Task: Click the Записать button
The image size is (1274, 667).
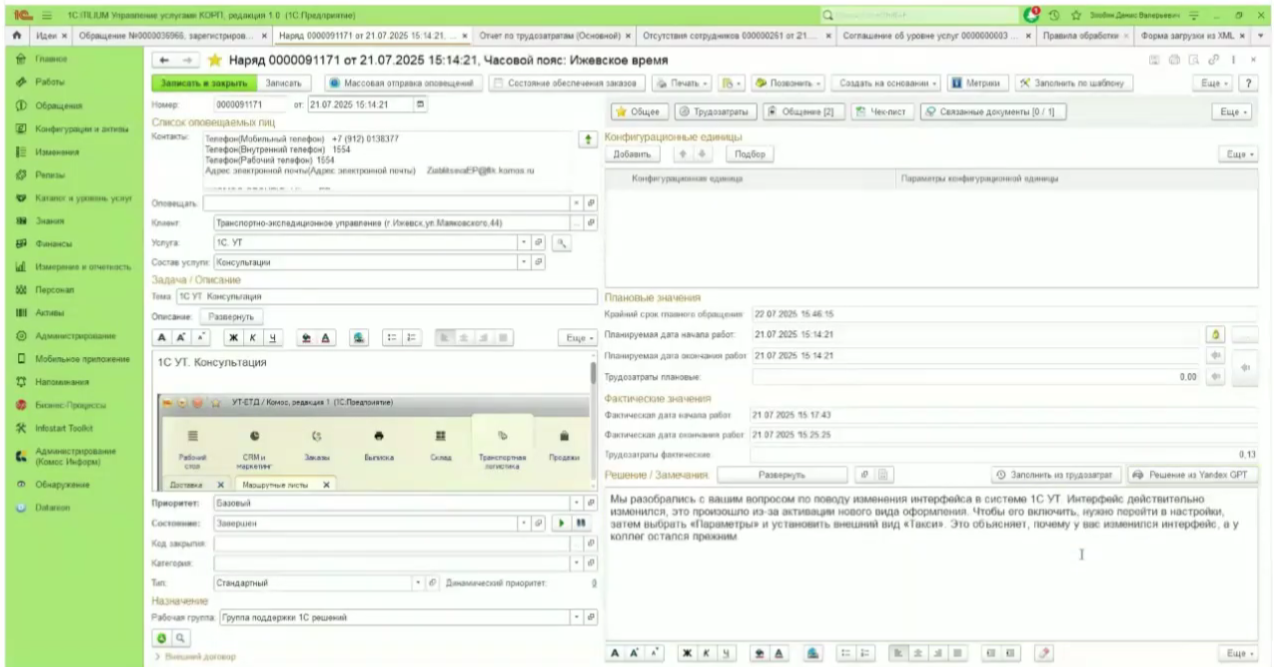Action: pyautogui.click(x=286, y=83)
